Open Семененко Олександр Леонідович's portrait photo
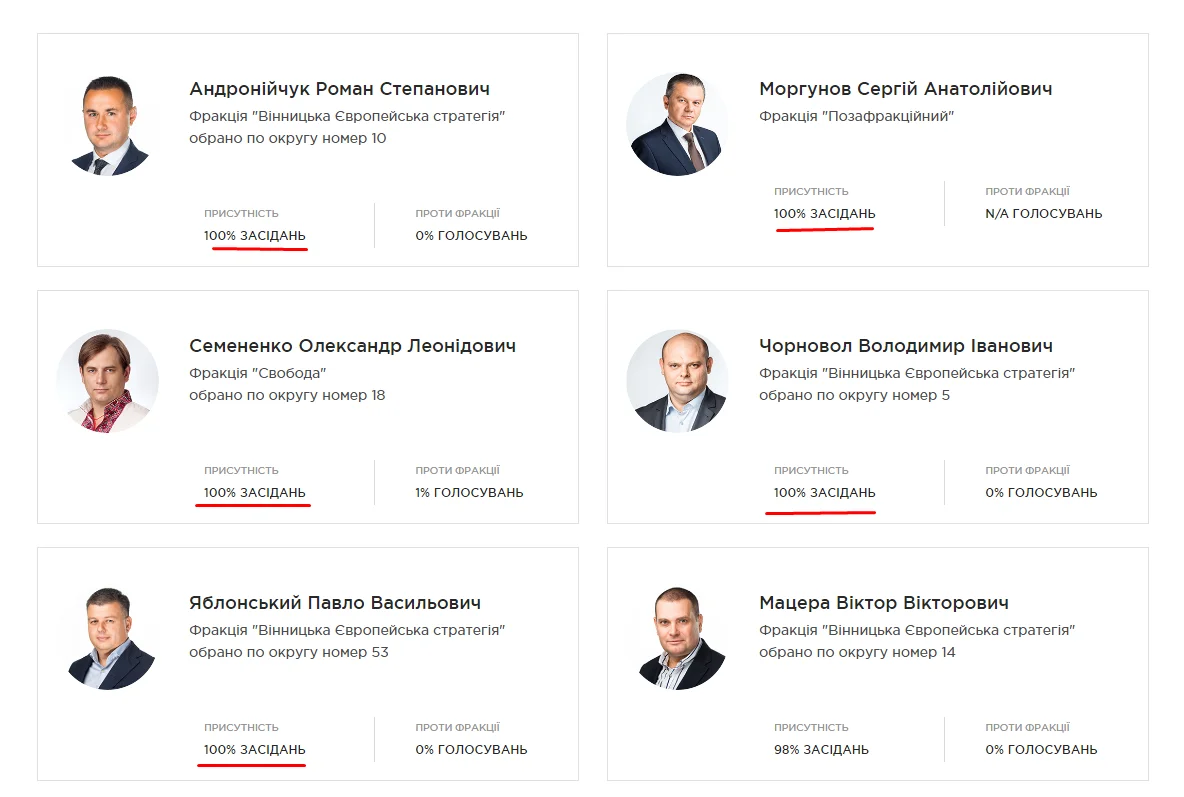Image resolution: width=1184 pixels, height=797 pixels. point(108,381)
